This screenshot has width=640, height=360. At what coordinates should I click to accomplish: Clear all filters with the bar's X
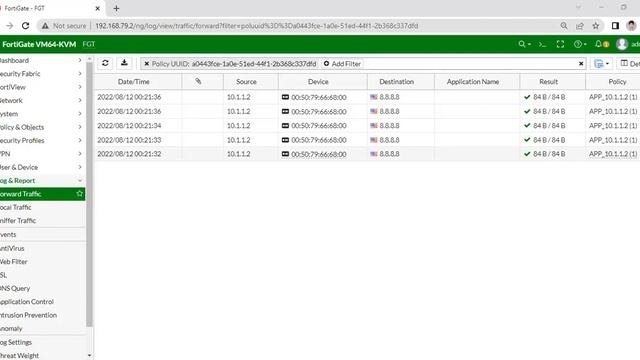(x=581, y=64)
